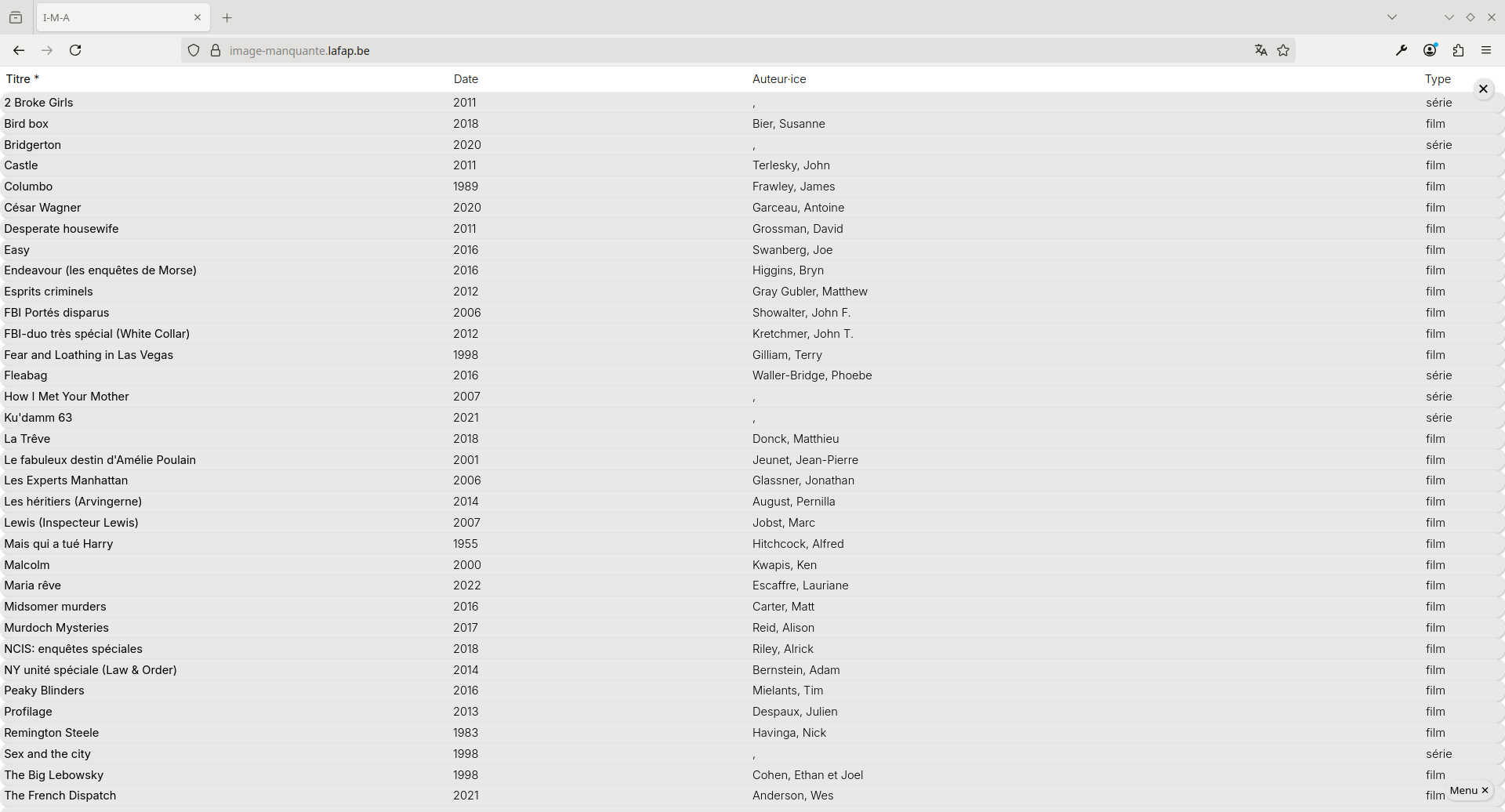Open the hamburger application menu

(1486, 50)
